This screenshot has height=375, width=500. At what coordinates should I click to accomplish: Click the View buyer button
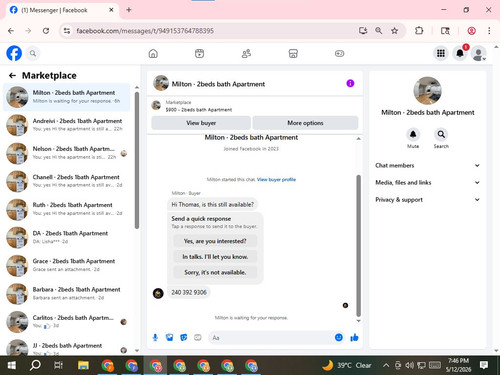tap(201, 123)
